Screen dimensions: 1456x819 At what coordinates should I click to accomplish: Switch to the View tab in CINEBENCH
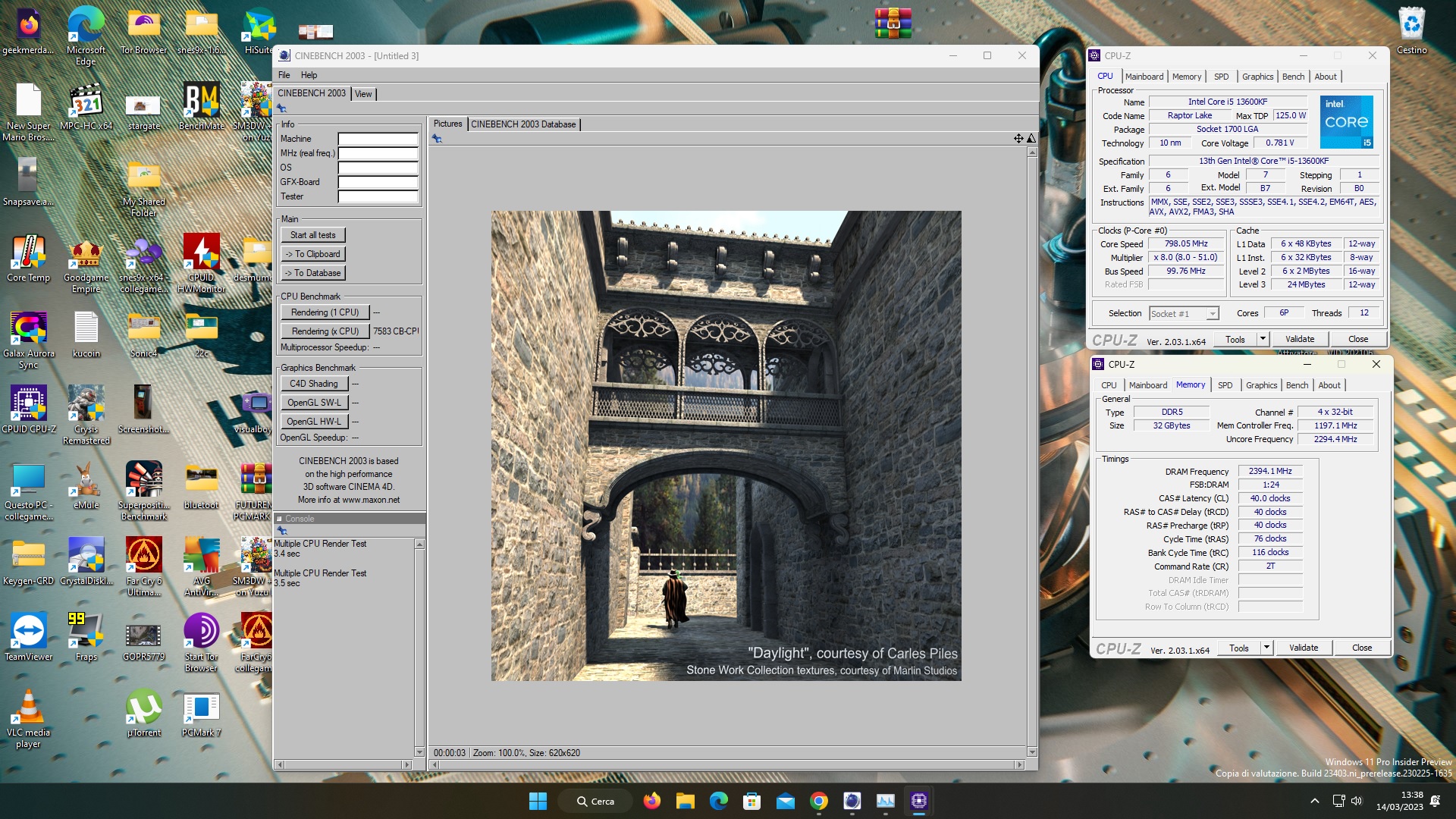(363, 94)
